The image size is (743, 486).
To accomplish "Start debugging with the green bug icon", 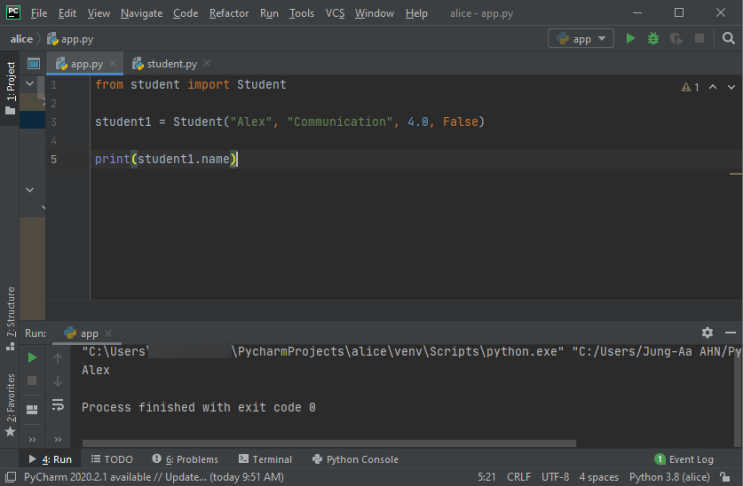I will point(653,38).
